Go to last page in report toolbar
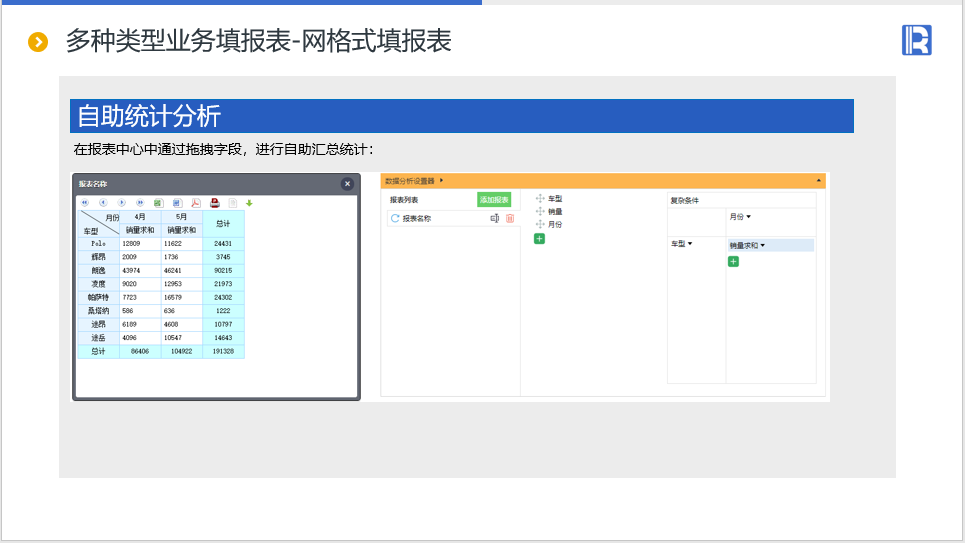Screen dimensions: 965x543 point(140,203)
